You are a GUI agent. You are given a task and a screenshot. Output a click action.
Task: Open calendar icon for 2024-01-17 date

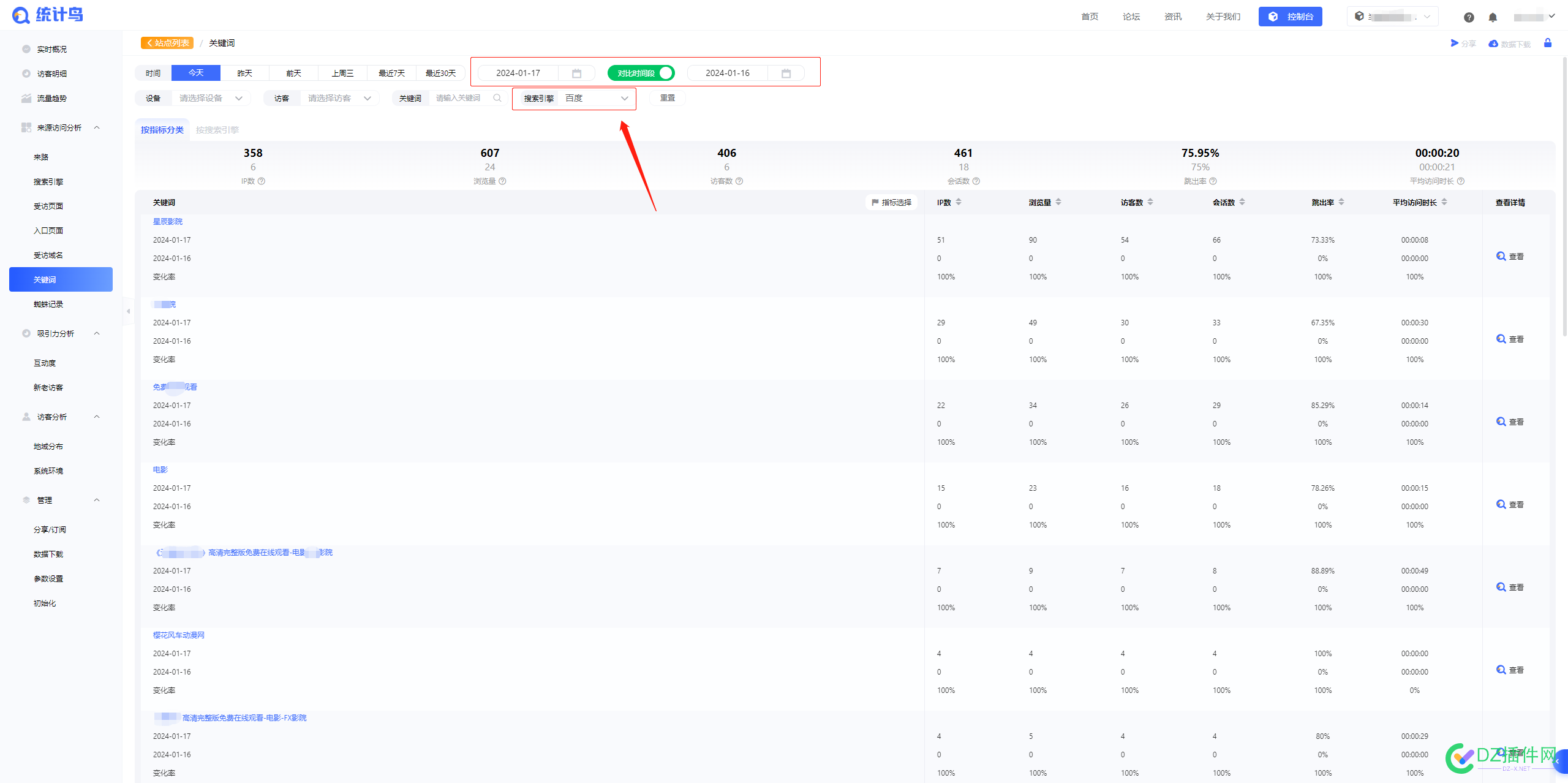pos(576,74)
